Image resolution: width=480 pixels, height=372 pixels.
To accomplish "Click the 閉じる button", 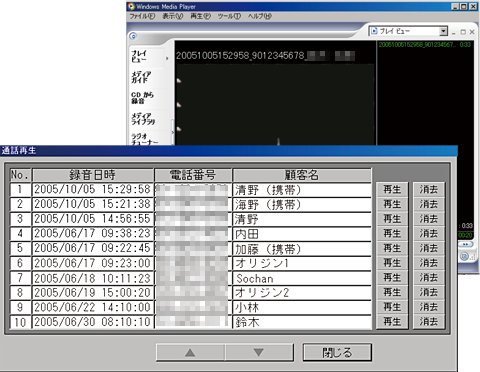I will (x=337, y=352).
